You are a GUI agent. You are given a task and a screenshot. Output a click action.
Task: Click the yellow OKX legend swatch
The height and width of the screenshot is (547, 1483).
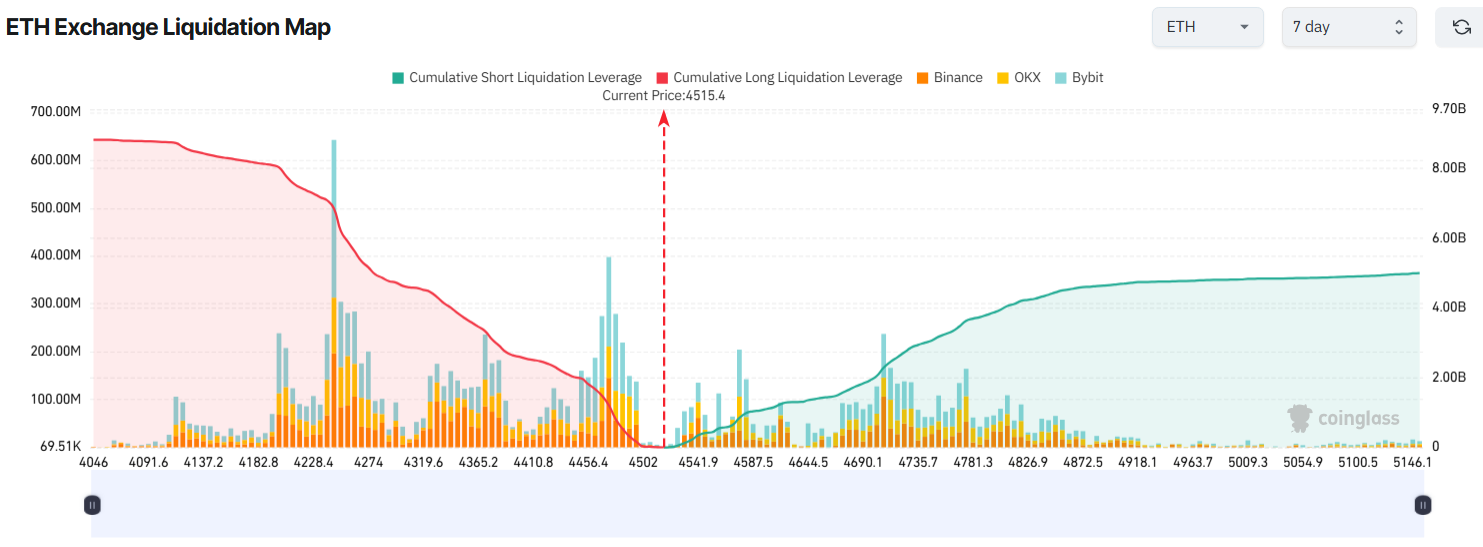pos(1003,77)
